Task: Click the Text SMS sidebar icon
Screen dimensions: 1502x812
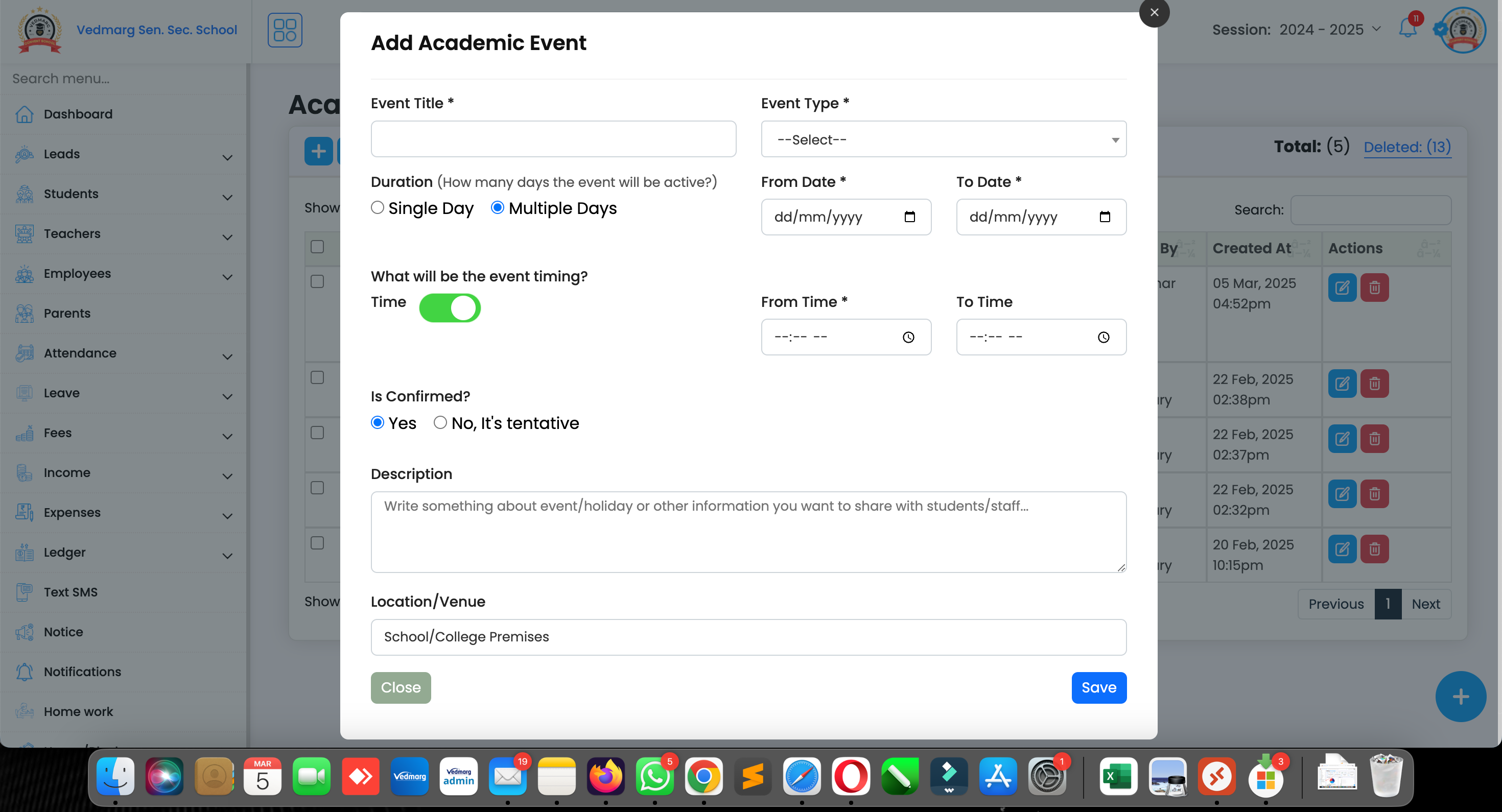Action: click(x=24, y=592)
